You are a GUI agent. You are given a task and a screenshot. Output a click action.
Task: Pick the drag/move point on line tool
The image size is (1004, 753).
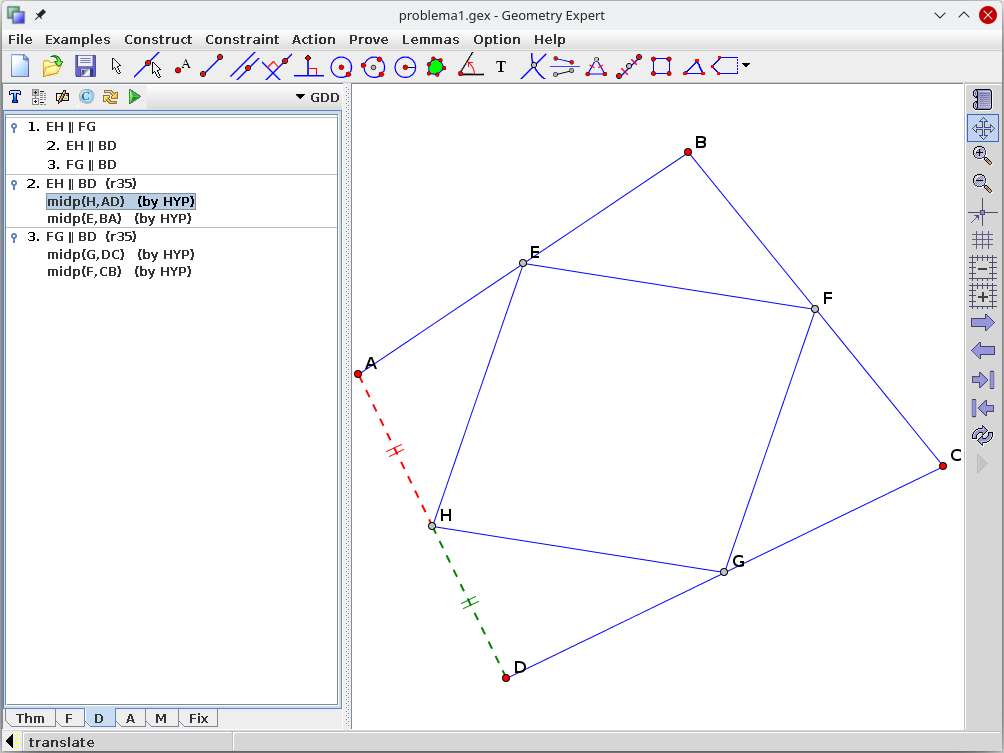point(148,66)
